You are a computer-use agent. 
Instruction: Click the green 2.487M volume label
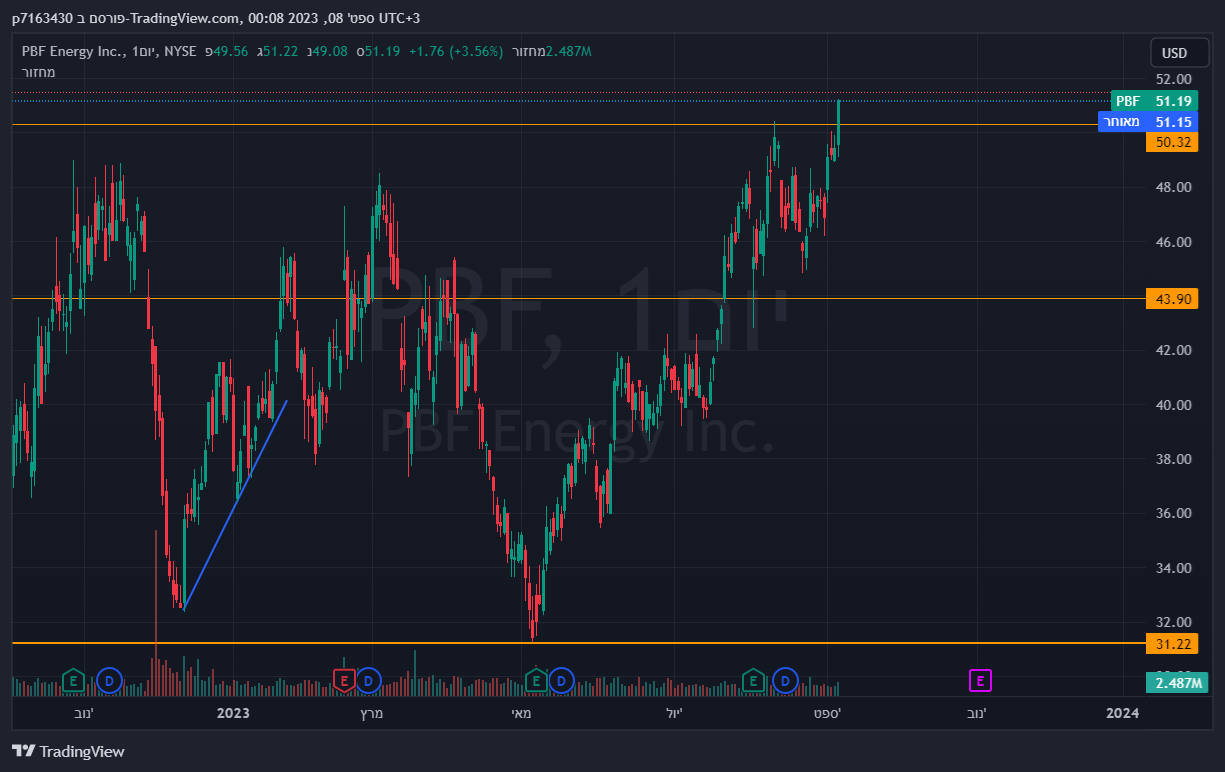click(x=1176, y=683)
